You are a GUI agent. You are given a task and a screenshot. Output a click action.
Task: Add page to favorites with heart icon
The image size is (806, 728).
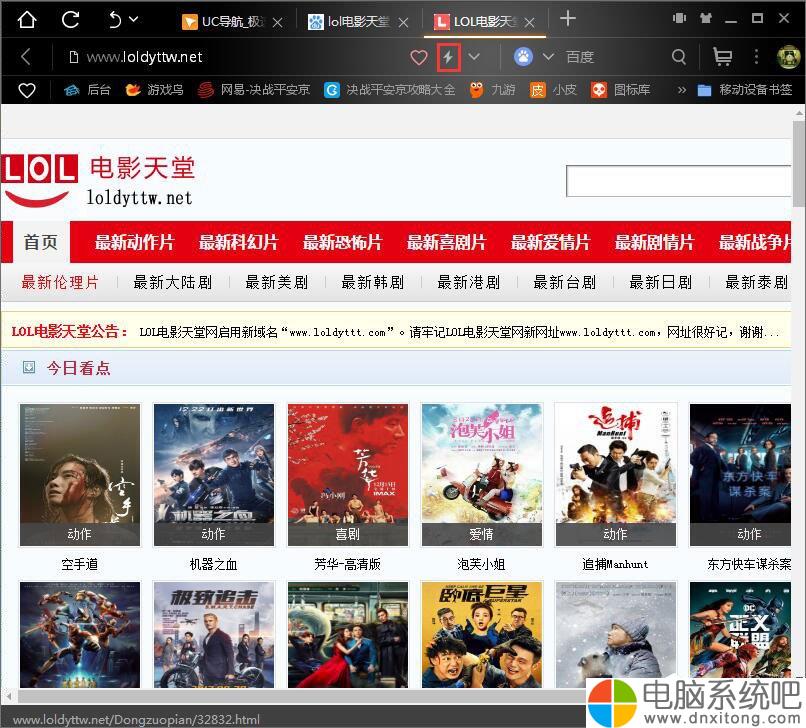[419, 57]
